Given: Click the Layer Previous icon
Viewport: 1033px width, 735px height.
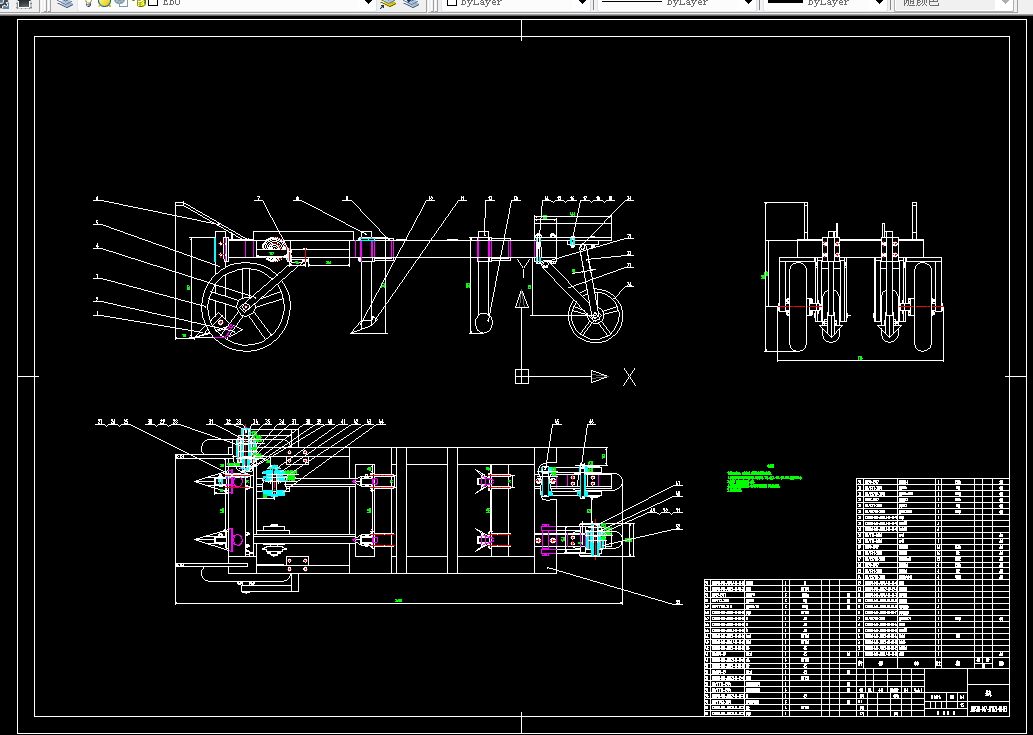Looking at the screenshot, I should click(411, 3).
